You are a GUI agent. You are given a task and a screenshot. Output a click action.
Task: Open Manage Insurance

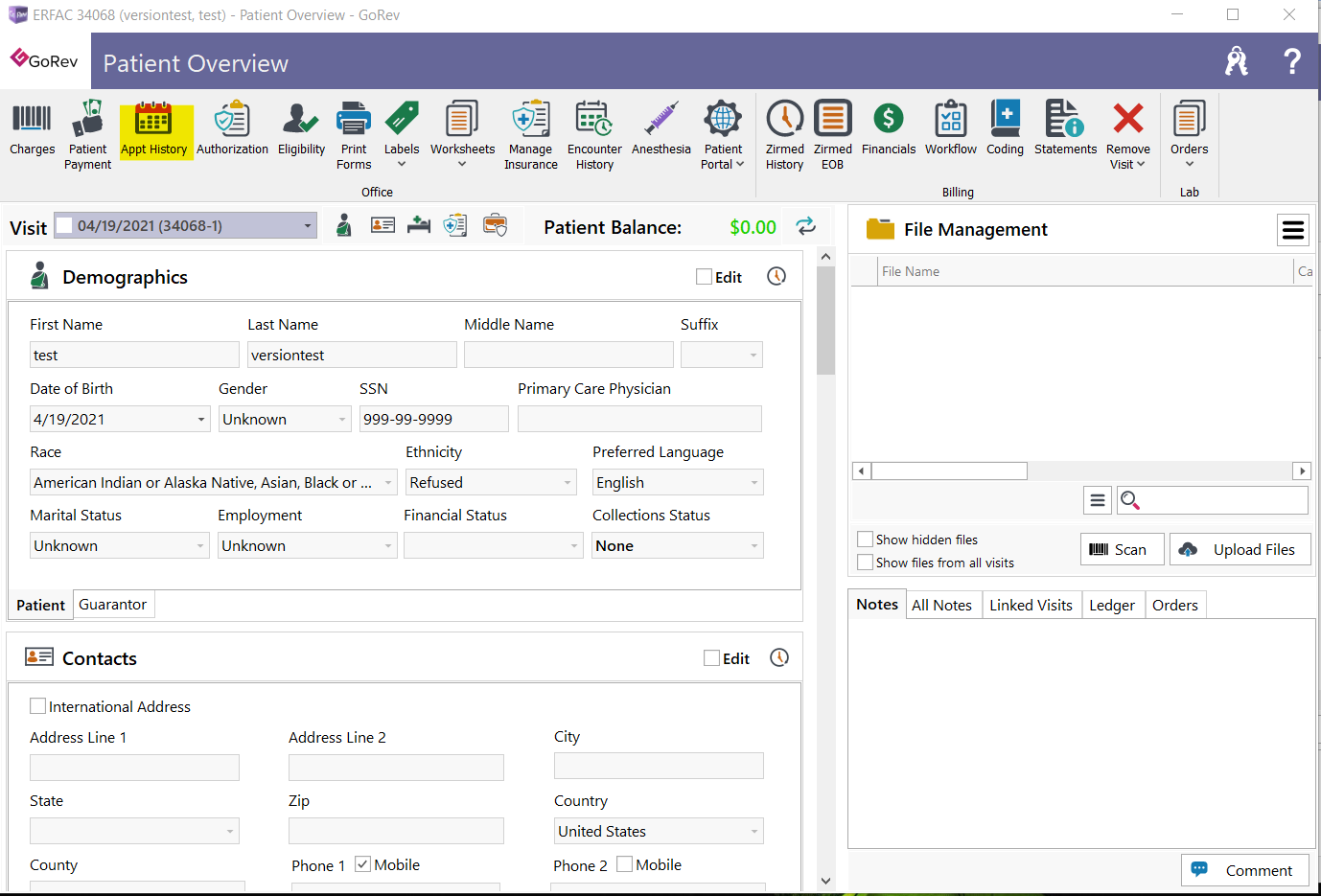(531, 135)
